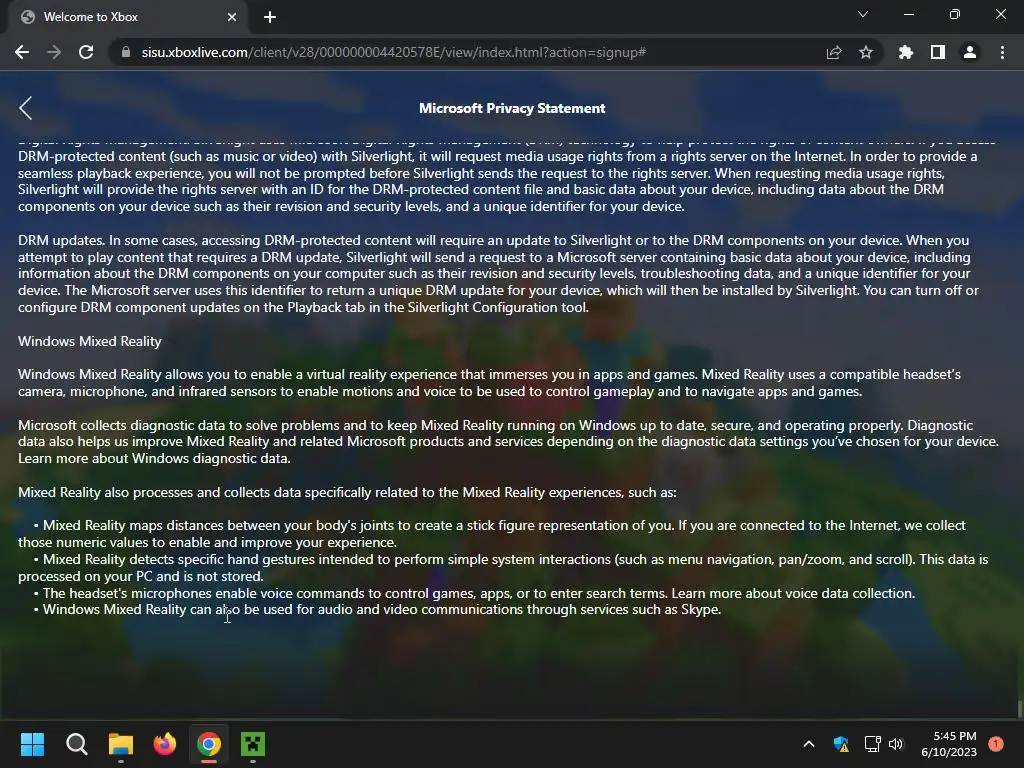Click 'Learn more about voice data collection'
1024x768 pixels.
click(x=793, y=593)
